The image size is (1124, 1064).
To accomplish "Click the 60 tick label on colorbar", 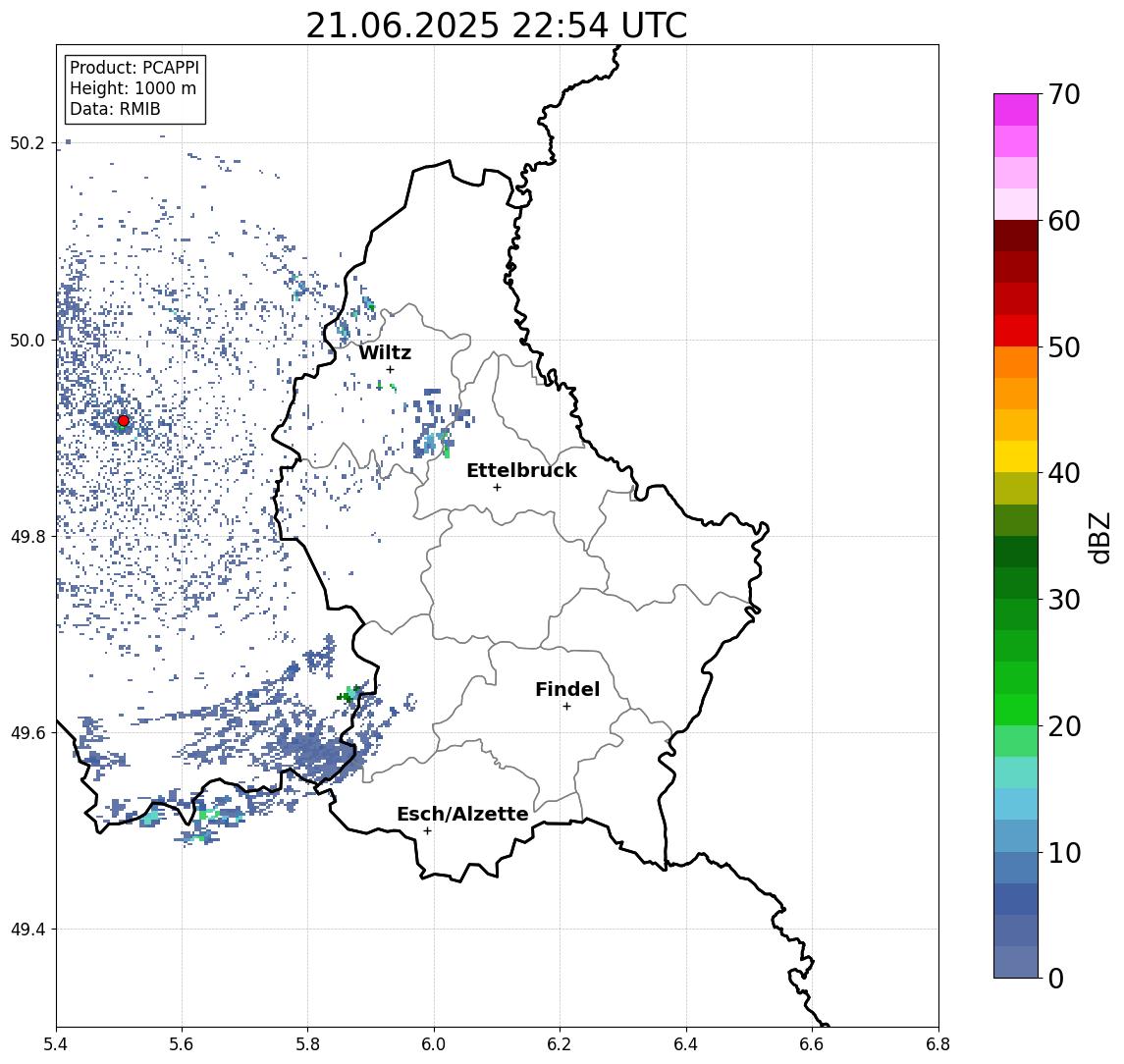I will point(1064,221).
